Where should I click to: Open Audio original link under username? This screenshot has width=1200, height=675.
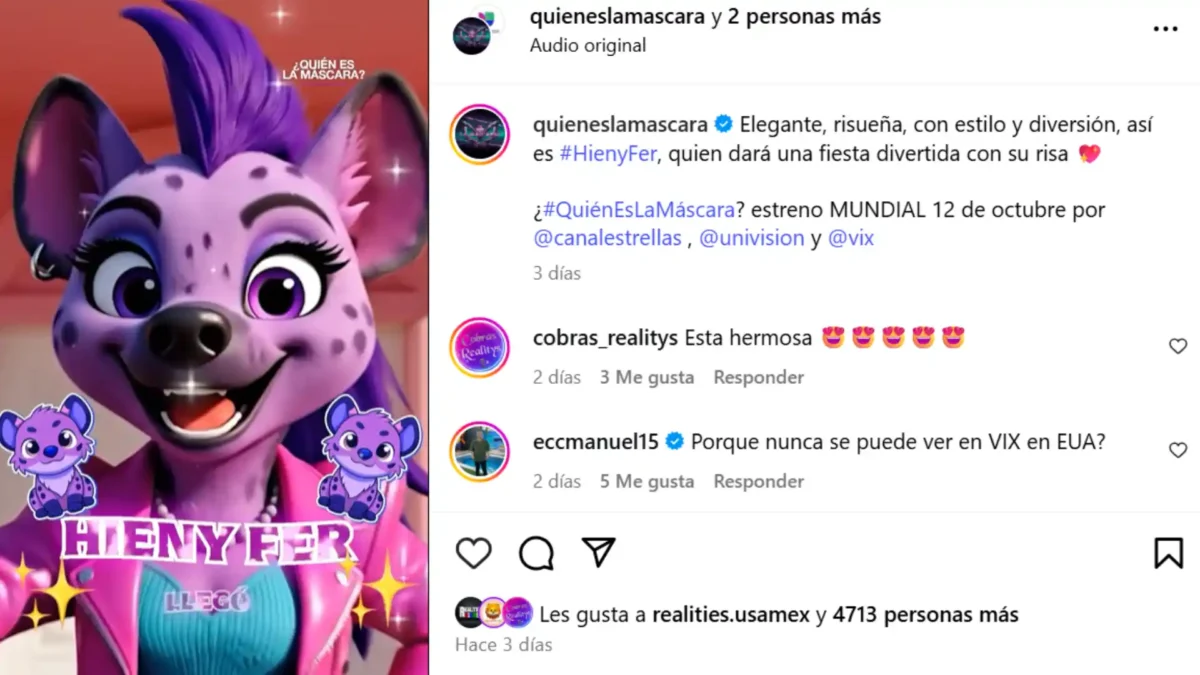[x=588, y=45]
